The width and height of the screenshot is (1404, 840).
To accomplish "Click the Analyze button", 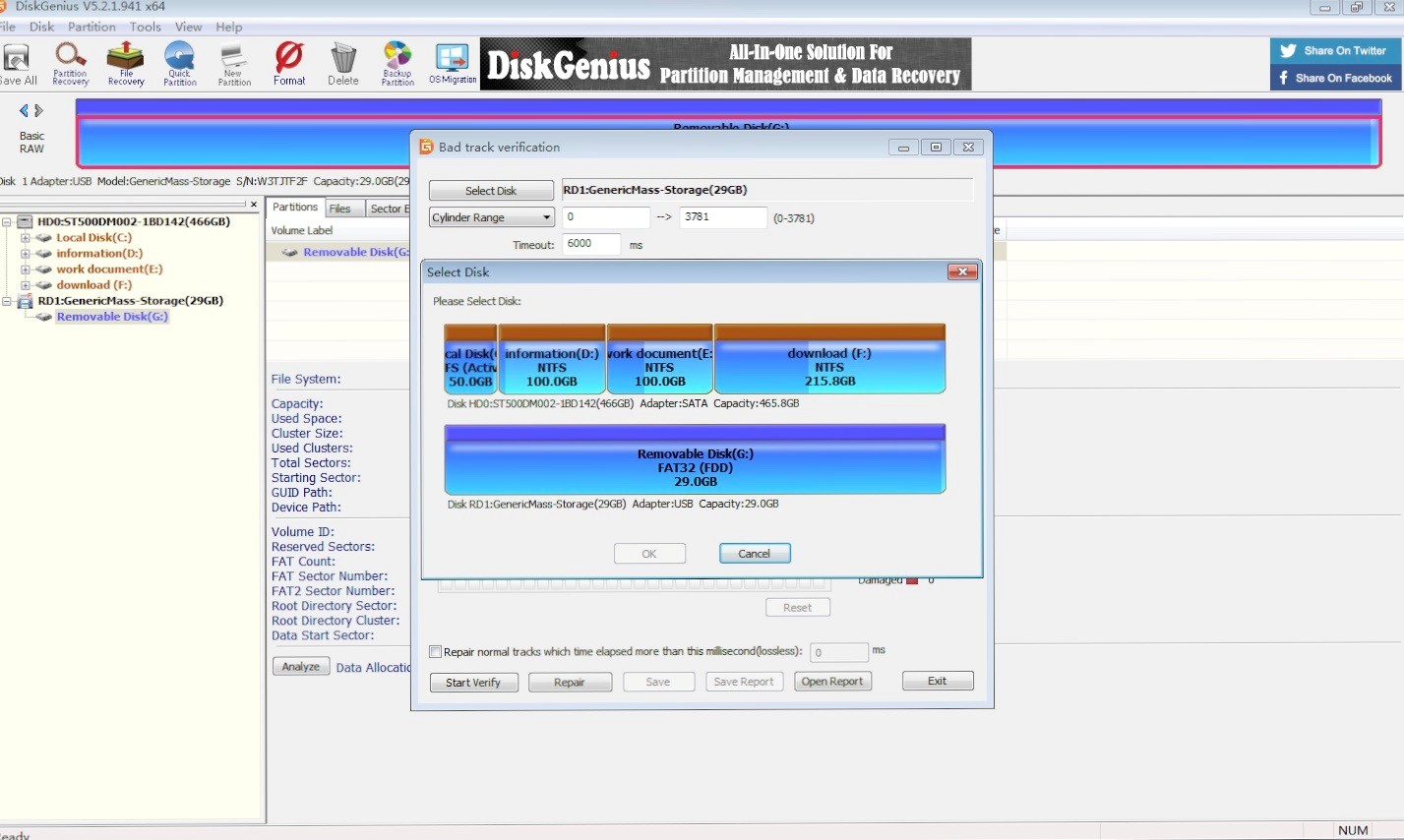I will [x=301, y=667].
